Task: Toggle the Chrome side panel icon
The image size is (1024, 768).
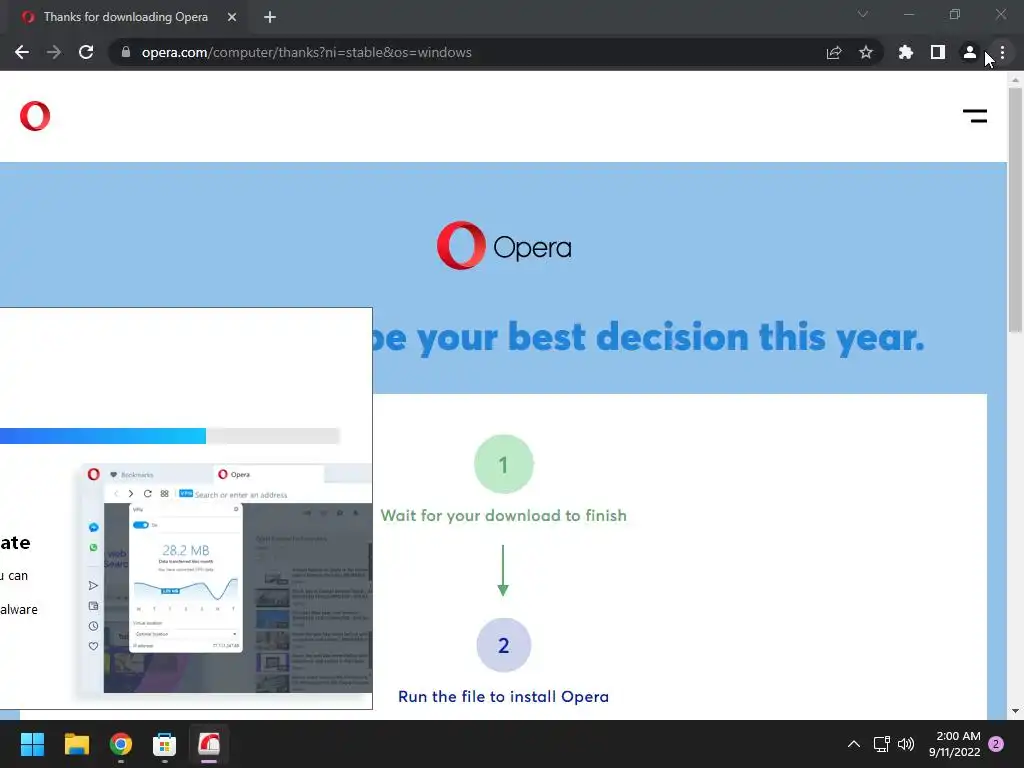Action: pos(938,52)
